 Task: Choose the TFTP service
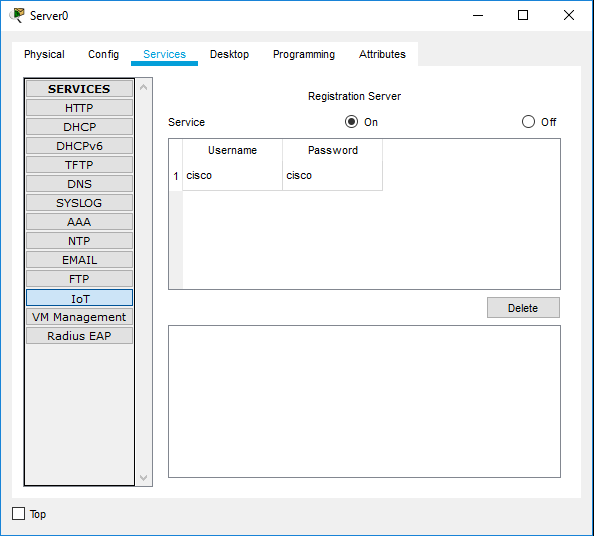(79, 165)
